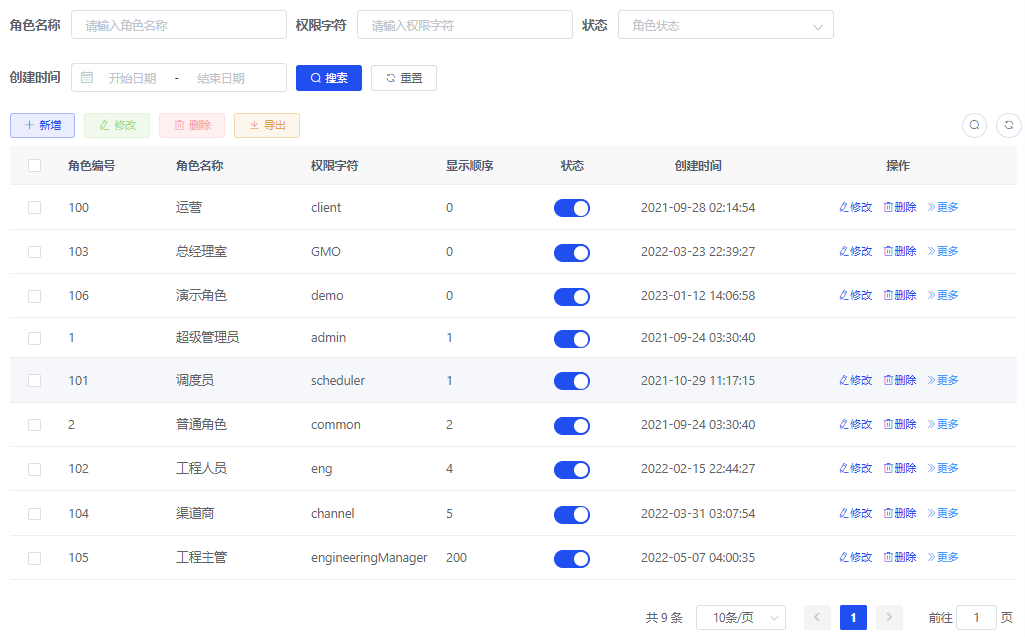Screen dimensions: 1025x637
Task: Open the 10条/页 page size dropdown
Action: (x=740, y=618)
